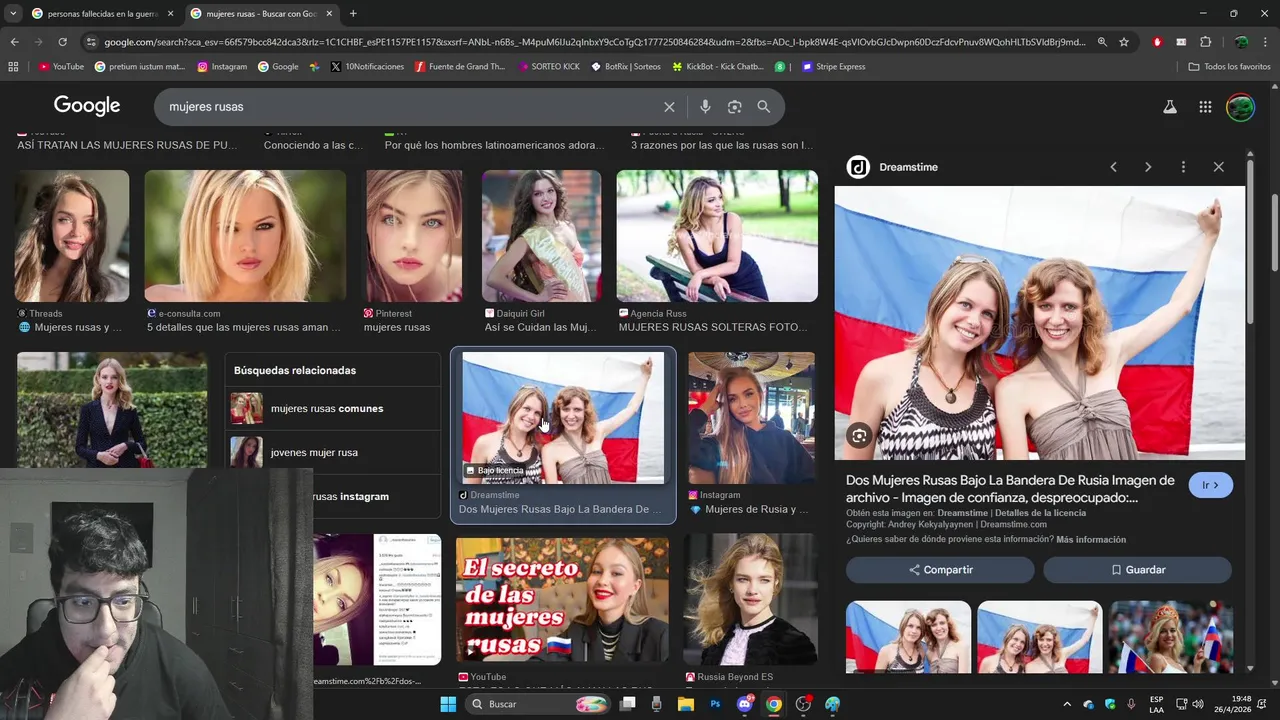
Task: Open the browser extensions puzzle icon
Action: (x=1205, y=42)
